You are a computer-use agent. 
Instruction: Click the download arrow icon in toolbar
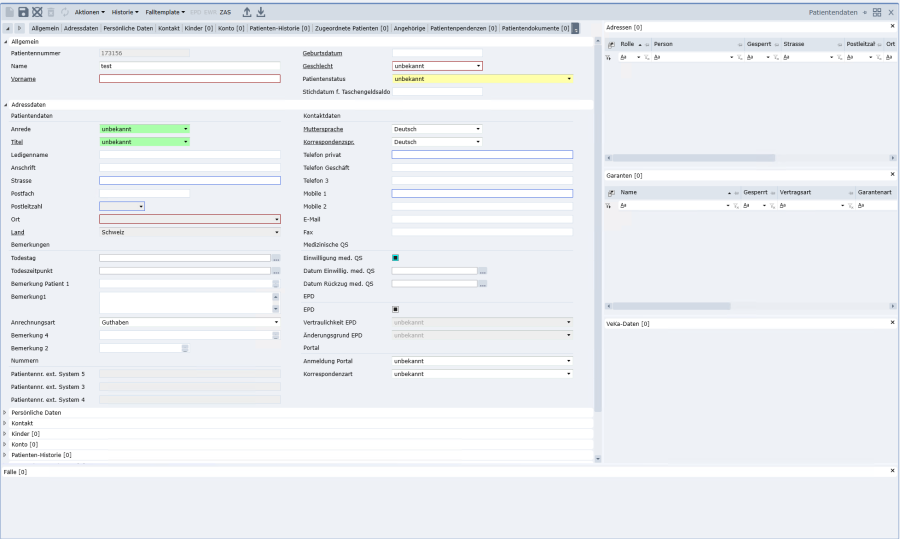[x=261, y=11]
